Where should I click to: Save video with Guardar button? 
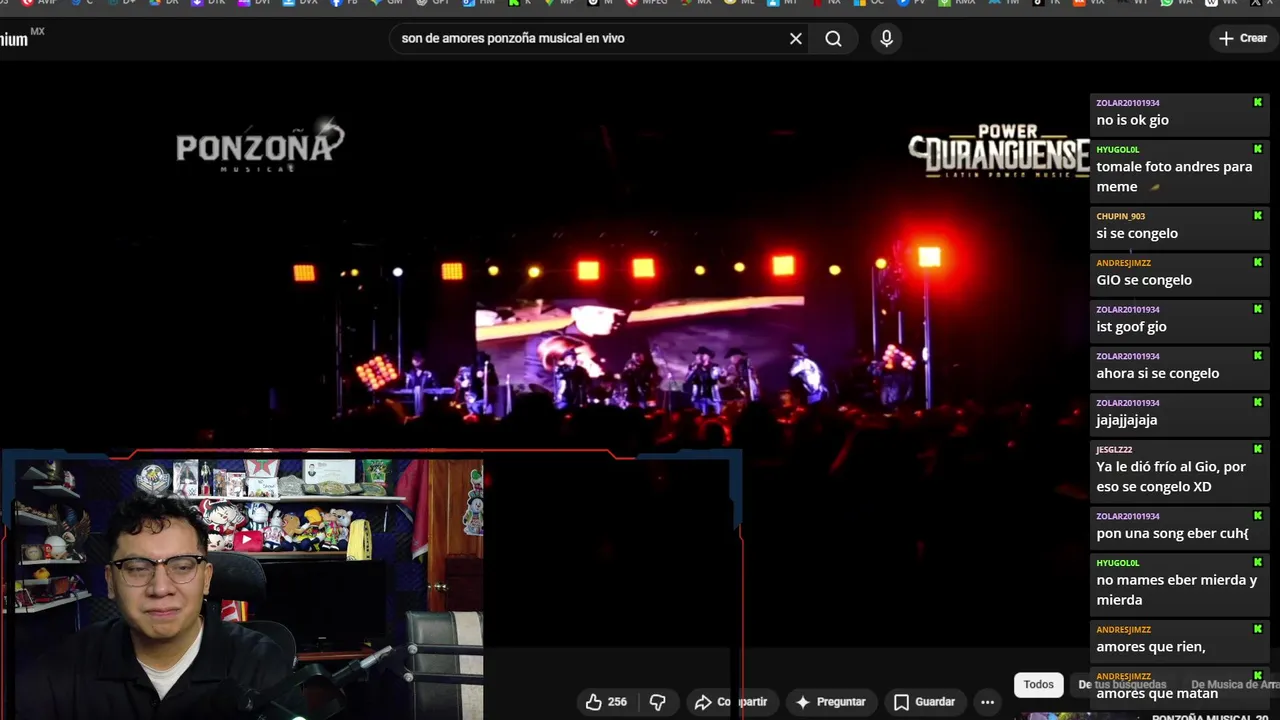tap(925, 702)
